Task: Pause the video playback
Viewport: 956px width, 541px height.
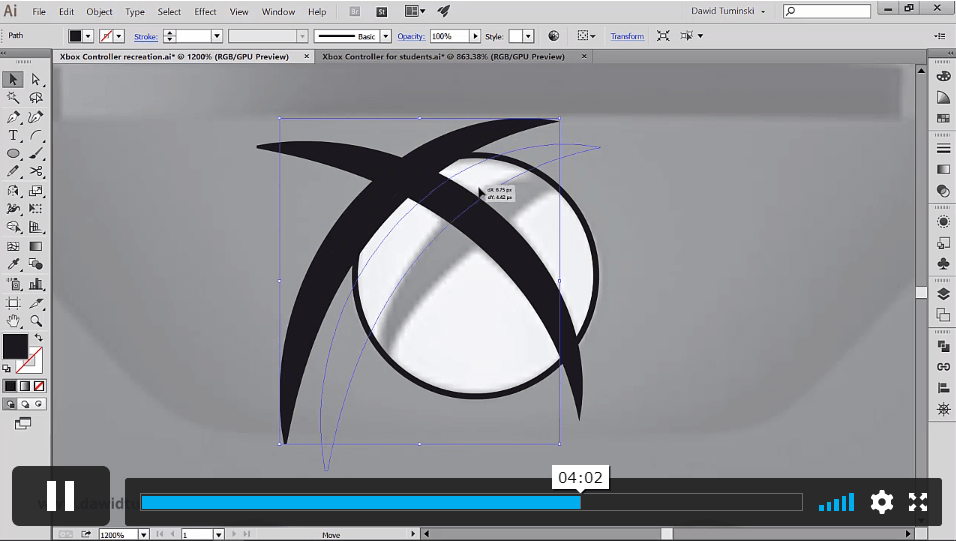Action: pos(60,496)
